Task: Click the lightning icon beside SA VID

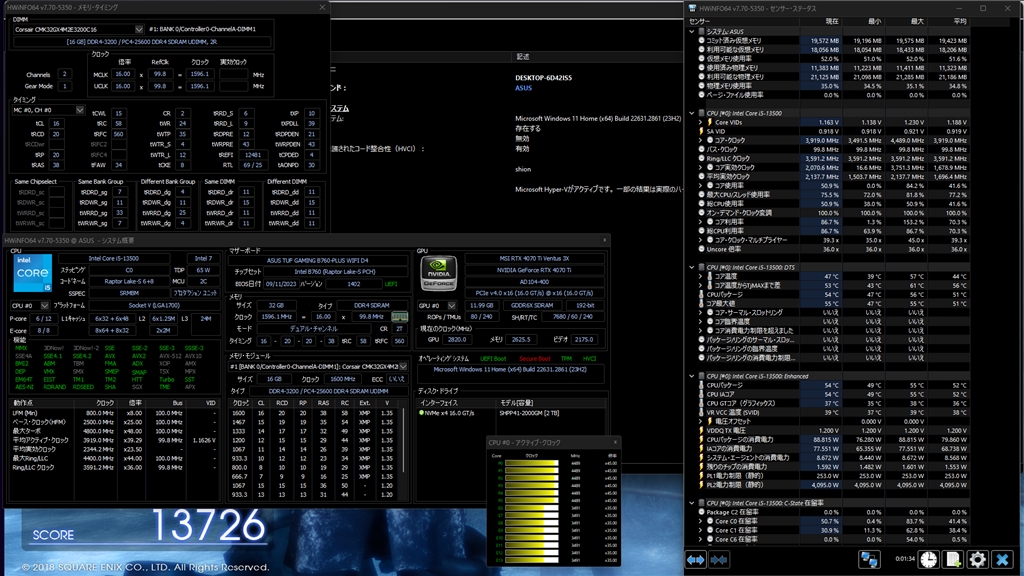Action: [702, 131]
